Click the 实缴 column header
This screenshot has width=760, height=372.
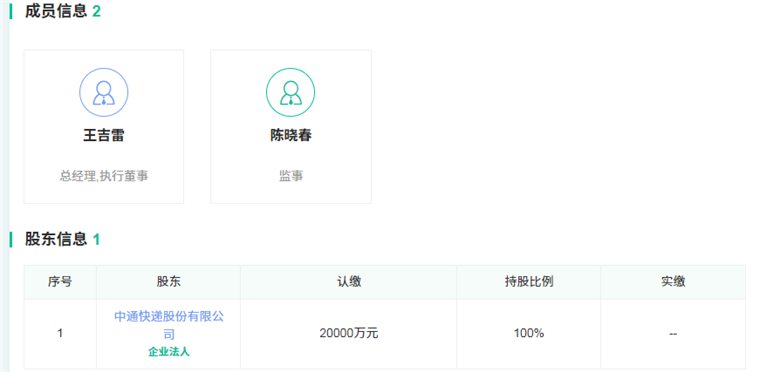[x=673, y=282]
